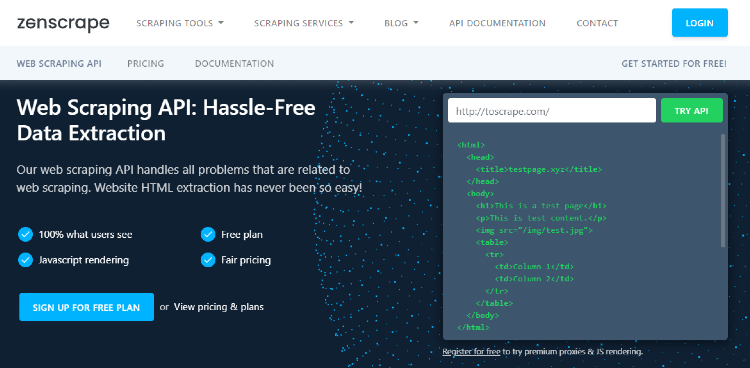Screen dimensions: 750x368
Task: Click the 'This is a test page' h1 code line
Action: [541, 206]
